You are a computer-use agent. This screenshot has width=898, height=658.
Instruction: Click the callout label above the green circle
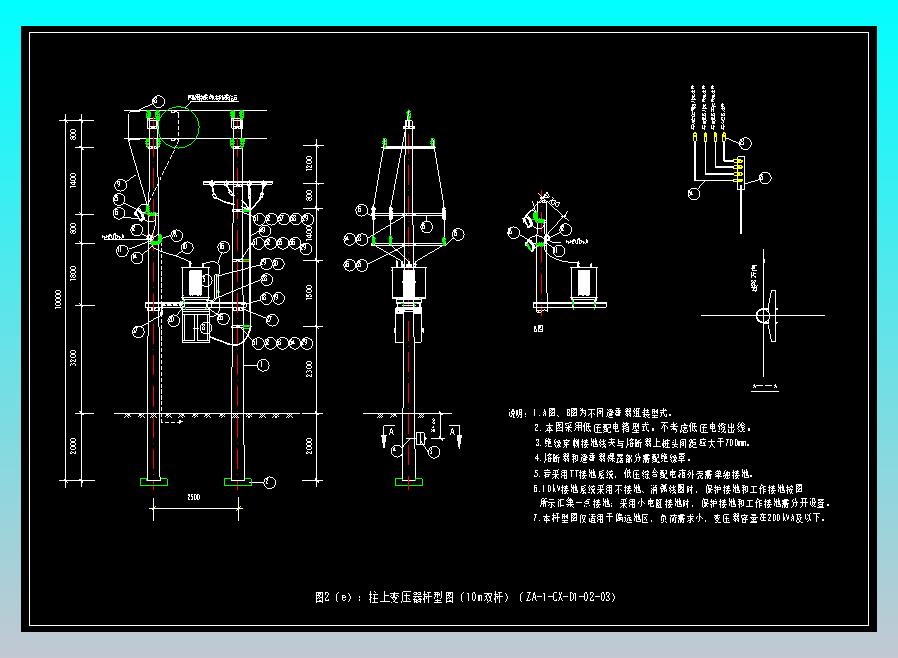(212, 98)
